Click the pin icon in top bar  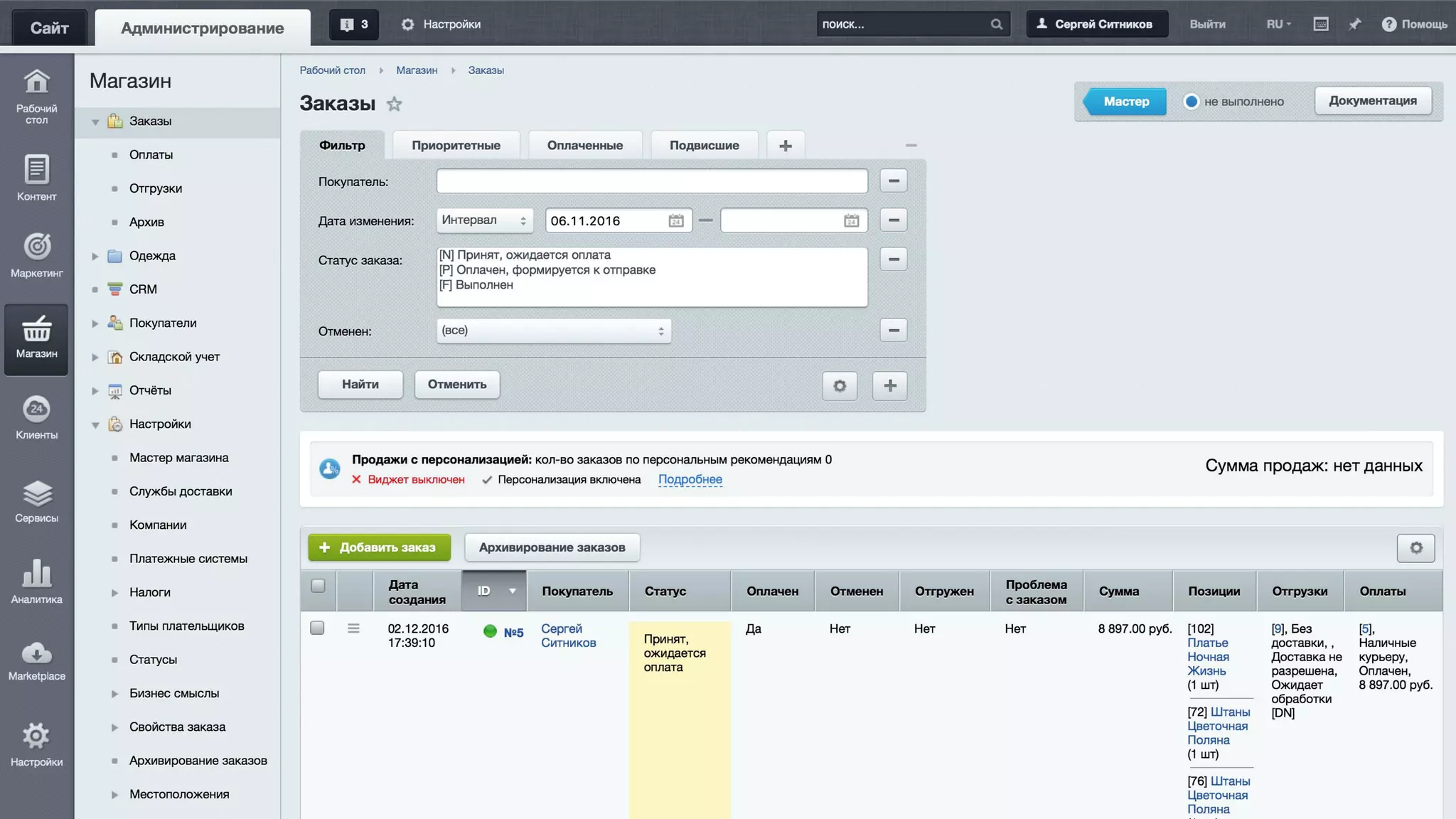click(x=1354, y=24)
